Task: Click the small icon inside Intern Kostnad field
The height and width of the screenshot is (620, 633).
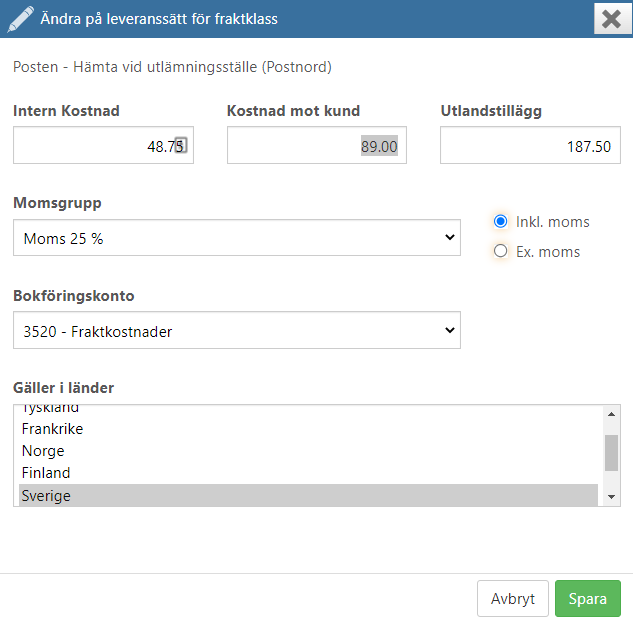Action: (x=181, y=145)
